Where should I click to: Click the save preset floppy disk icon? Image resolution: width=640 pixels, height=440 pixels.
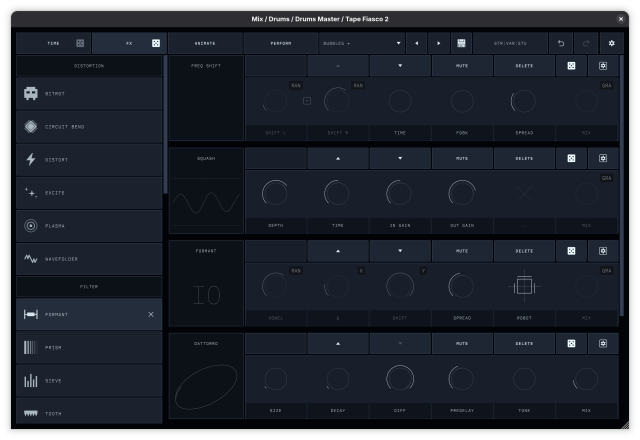click(x=461, y=43)
